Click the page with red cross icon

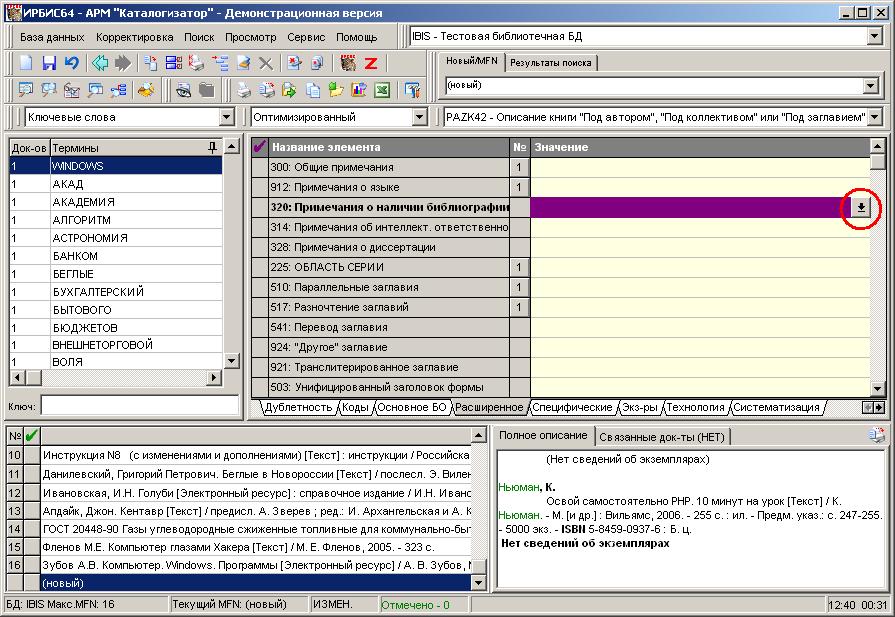[x=295, y=63]
